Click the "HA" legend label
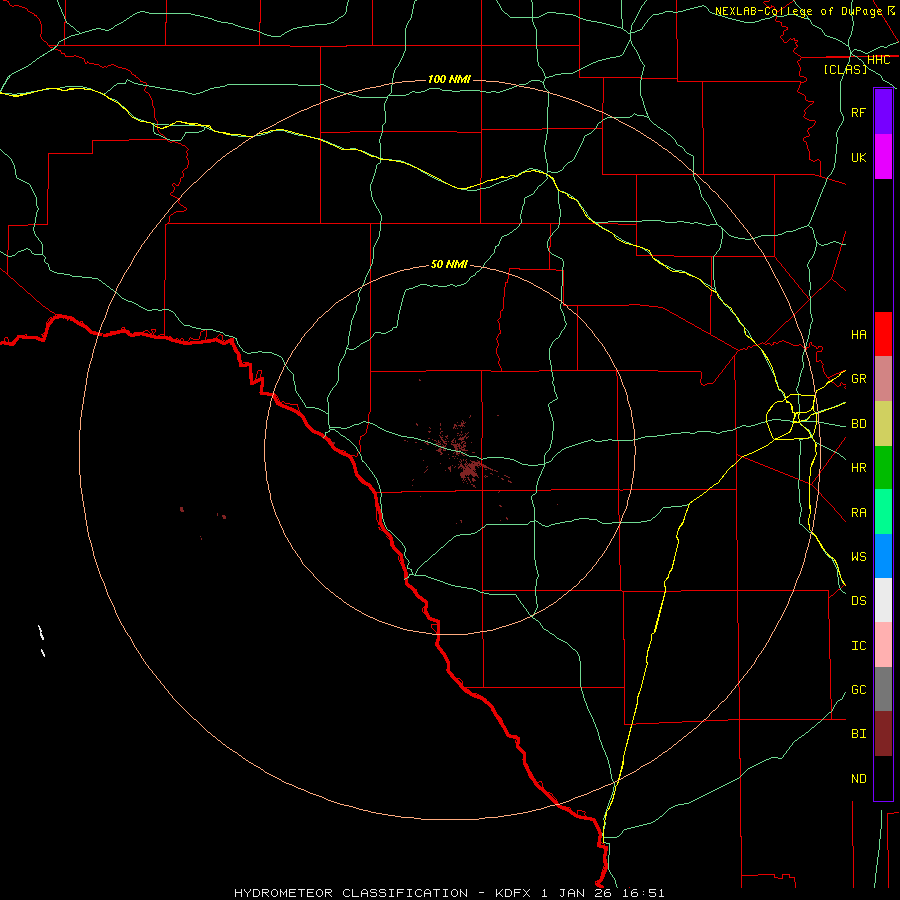The height and width of the screenshot is (900, 900). point(859,334)
